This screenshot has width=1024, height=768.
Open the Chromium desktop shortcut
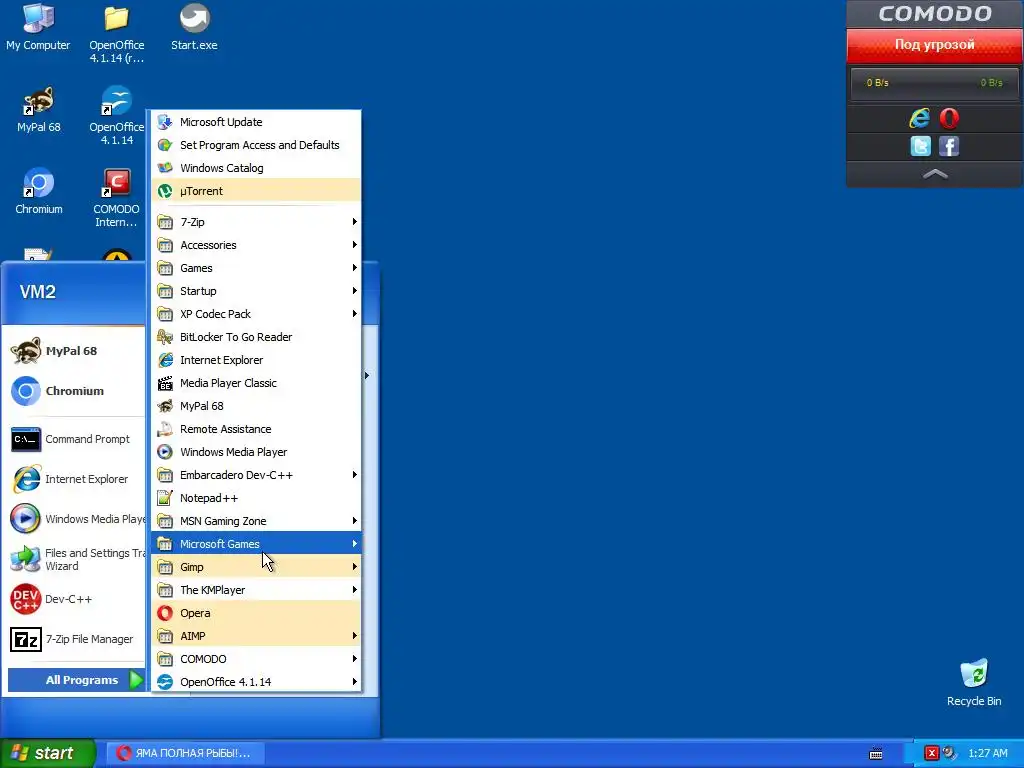pyautogui.click(x=39, y=191)
